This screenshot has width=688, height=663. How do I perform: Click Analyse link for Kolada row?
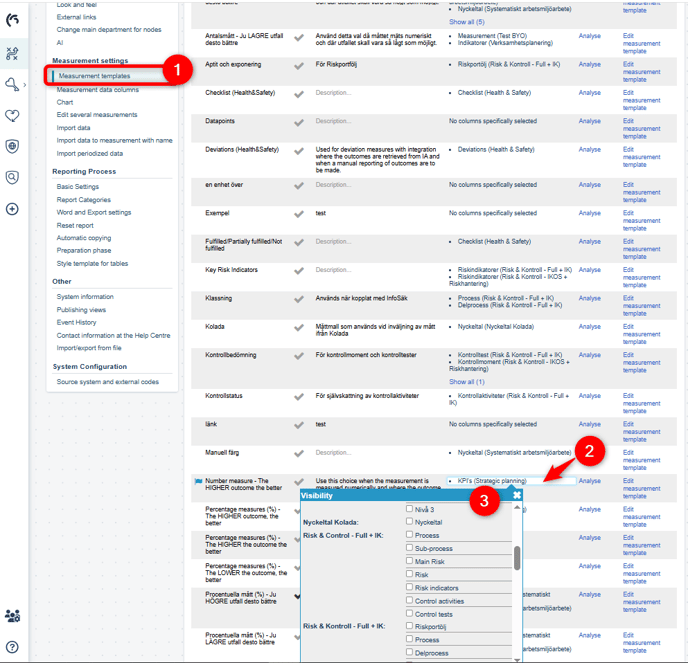coord(590,326)
